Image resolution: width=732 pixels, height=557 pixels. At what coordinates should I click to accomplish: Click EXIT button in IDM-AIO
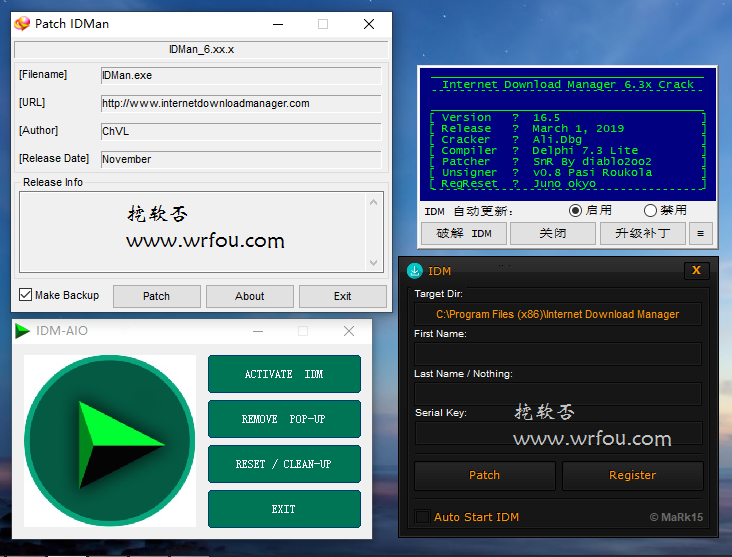pyautogui.click(x=284, y=509)
